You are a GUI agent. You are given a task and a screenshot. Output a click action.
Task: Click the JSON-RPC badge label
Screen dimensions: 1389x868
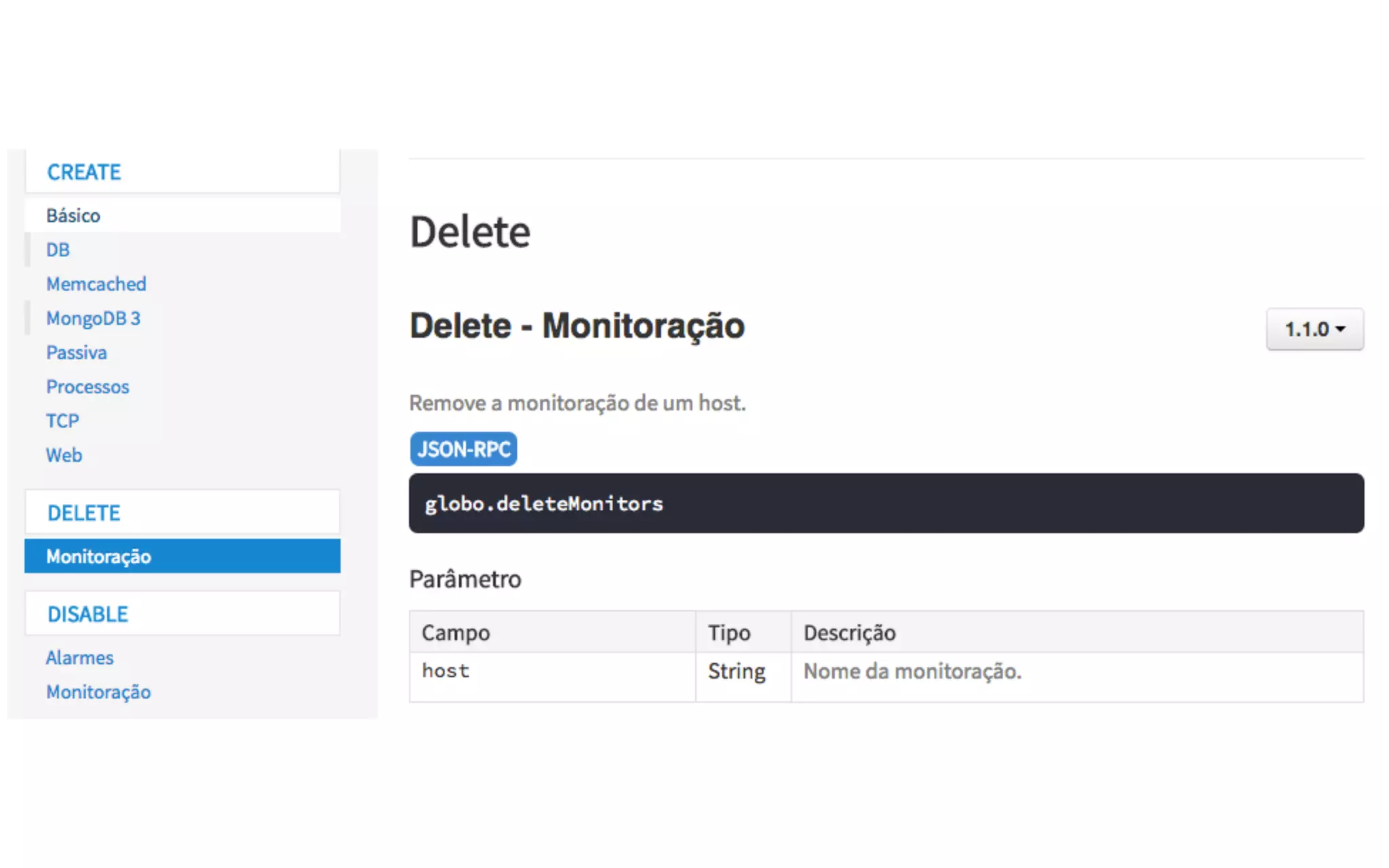pos(463,449)
